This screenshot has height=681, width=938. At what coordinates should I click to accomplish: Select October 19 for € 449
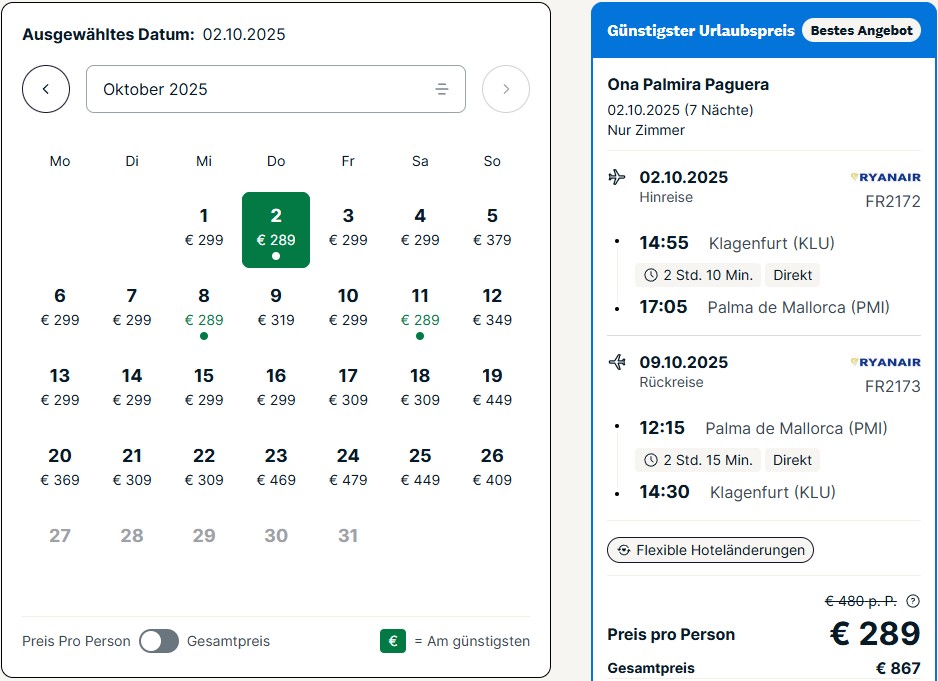point(492,387)
